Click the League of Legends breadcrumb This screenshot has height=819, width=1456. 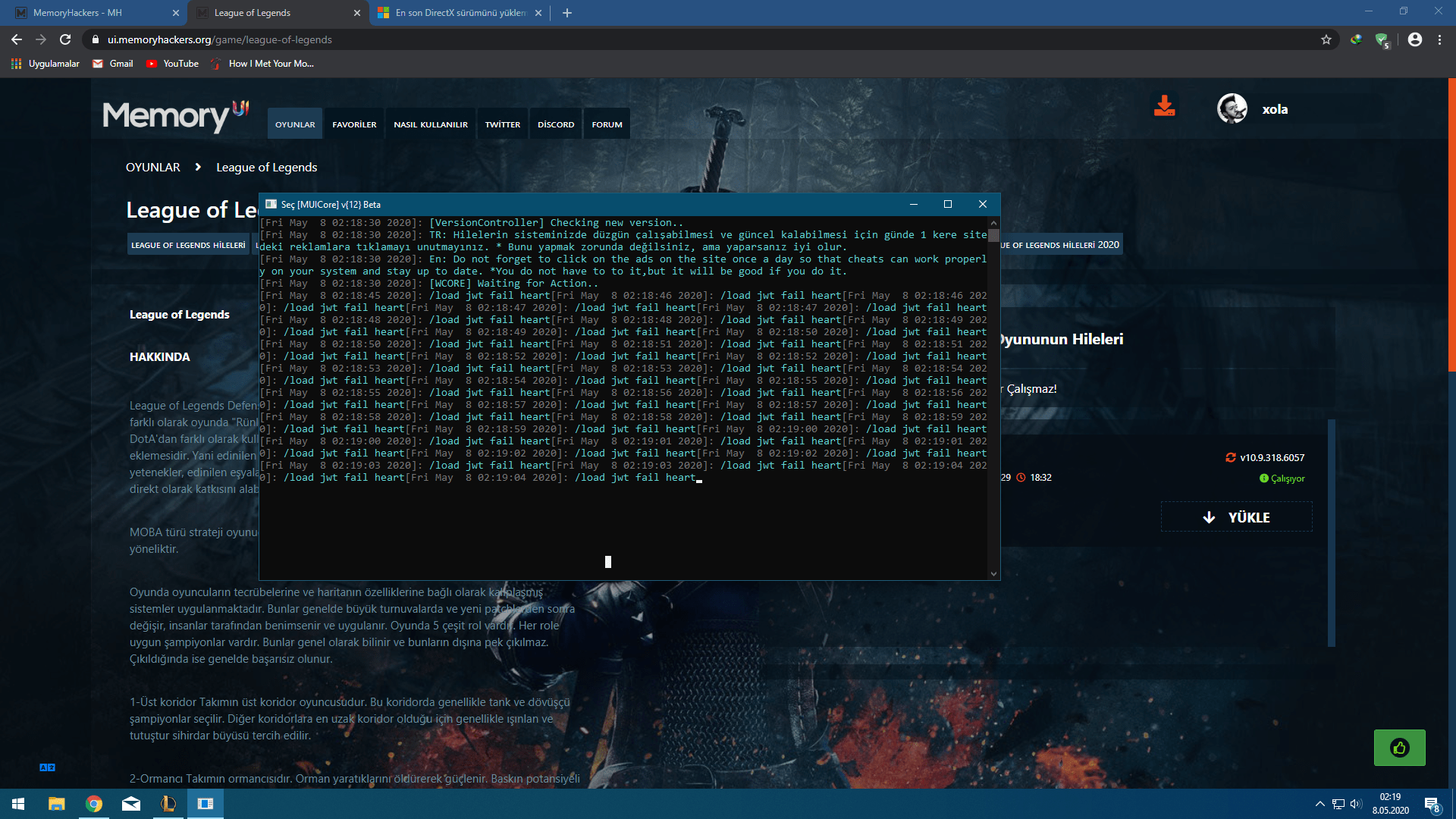[x=267, y=167]
